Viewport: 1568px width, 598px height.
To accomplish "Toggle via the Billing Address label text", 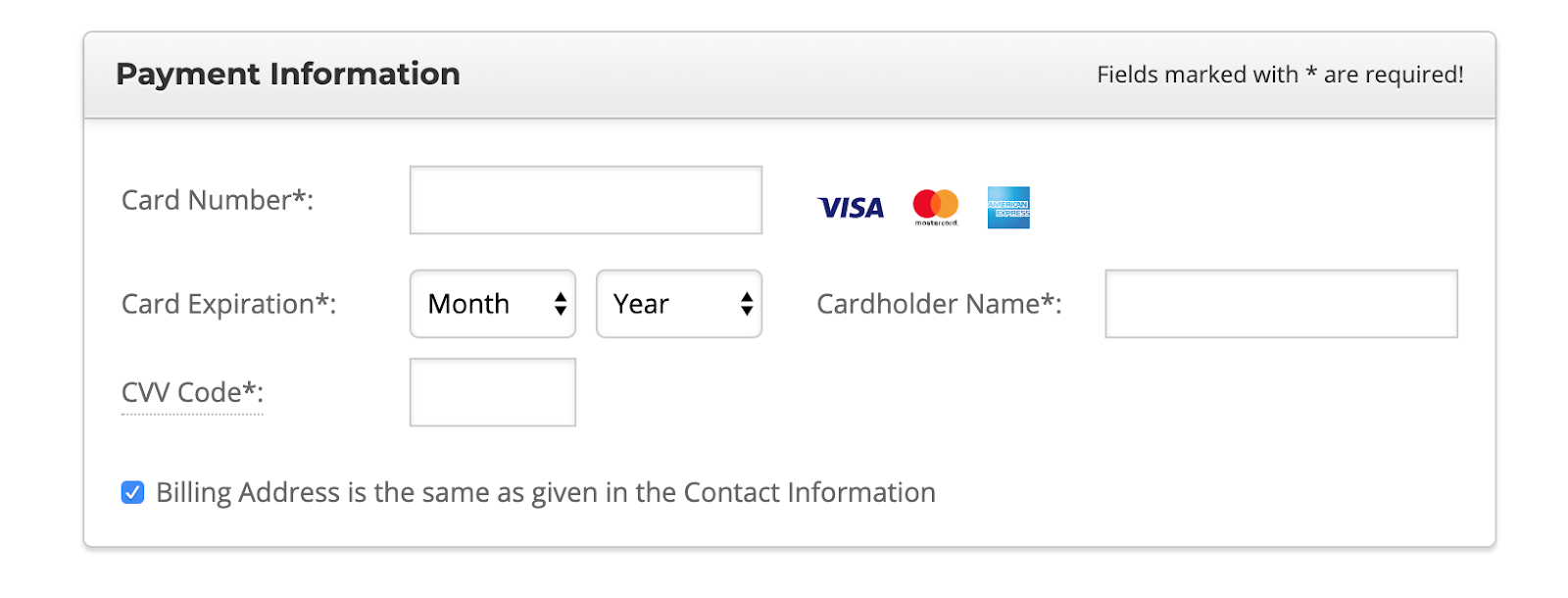I will point(546,492).
